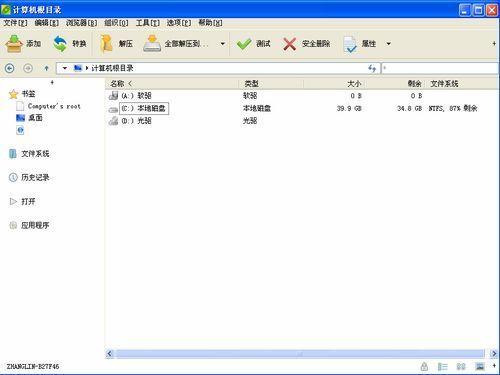
Task: Go up one level with the up arrow
Action: coord(46,68)
